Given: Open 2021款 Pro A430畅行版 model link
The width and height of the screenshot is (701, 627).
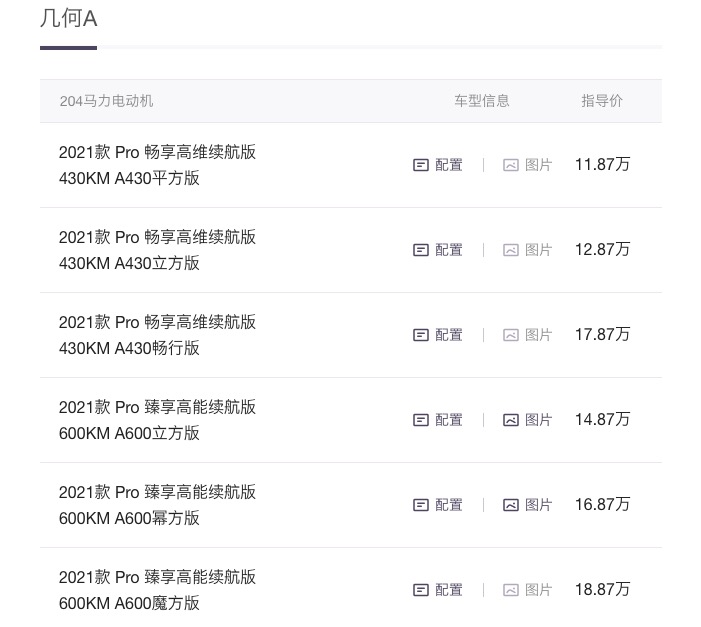Looking at the screenshot, I should point(157,335).
